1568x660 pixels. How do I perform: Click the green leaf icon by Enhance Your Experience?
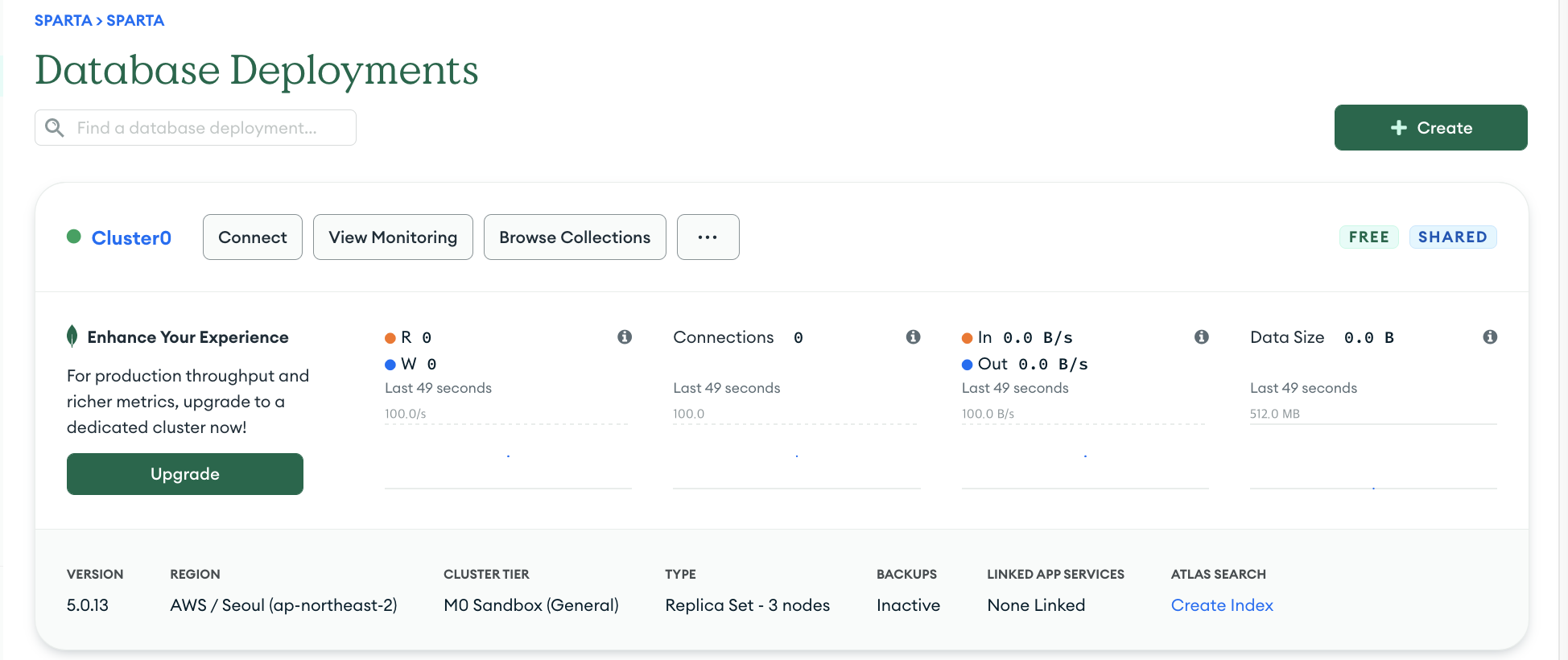[72, 336]
